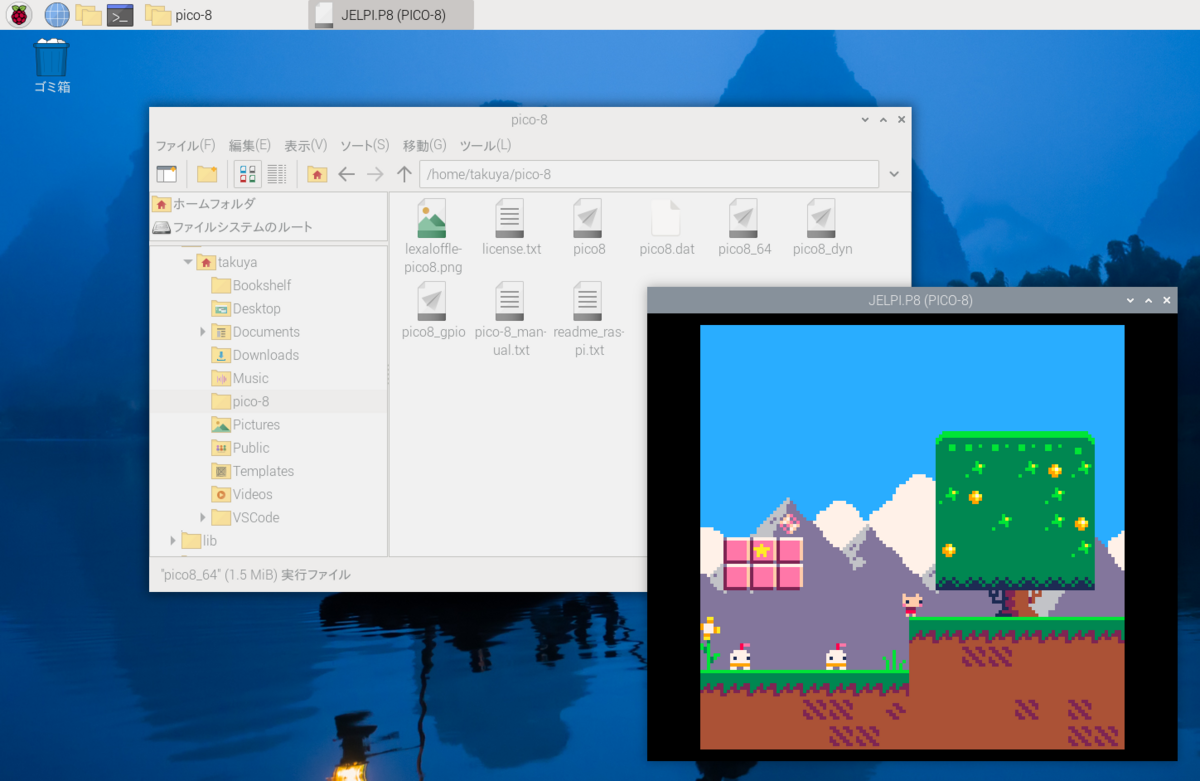Launch the web browser globe icon
Image resolution: width=1200 pixels, height=781 pixels.
57,15
